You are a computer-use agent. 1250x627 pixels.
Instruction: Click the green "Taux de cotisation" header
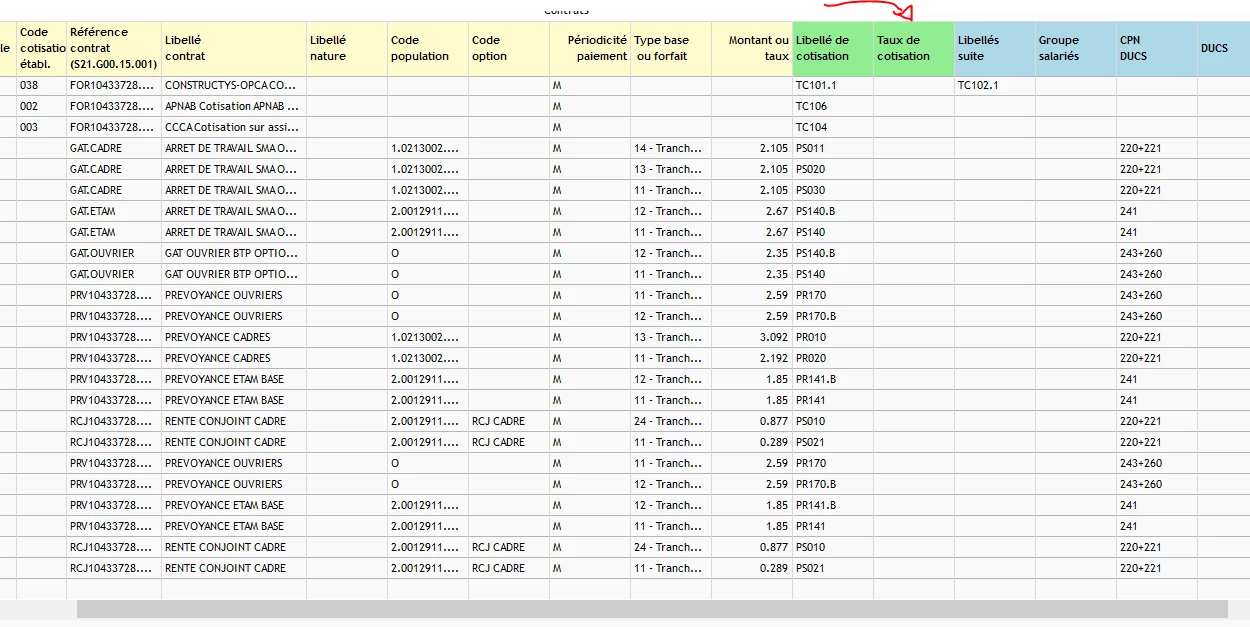(914, 48)
